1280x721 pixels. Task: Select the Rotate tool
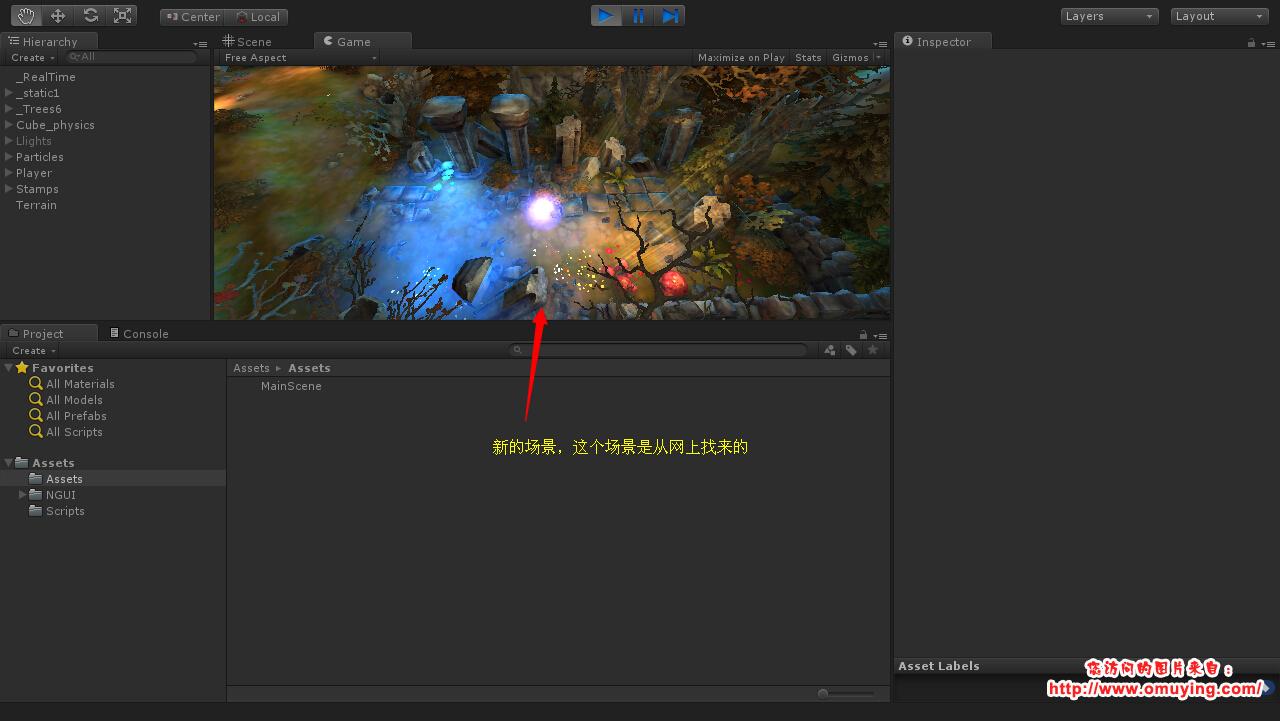[90, 16]
